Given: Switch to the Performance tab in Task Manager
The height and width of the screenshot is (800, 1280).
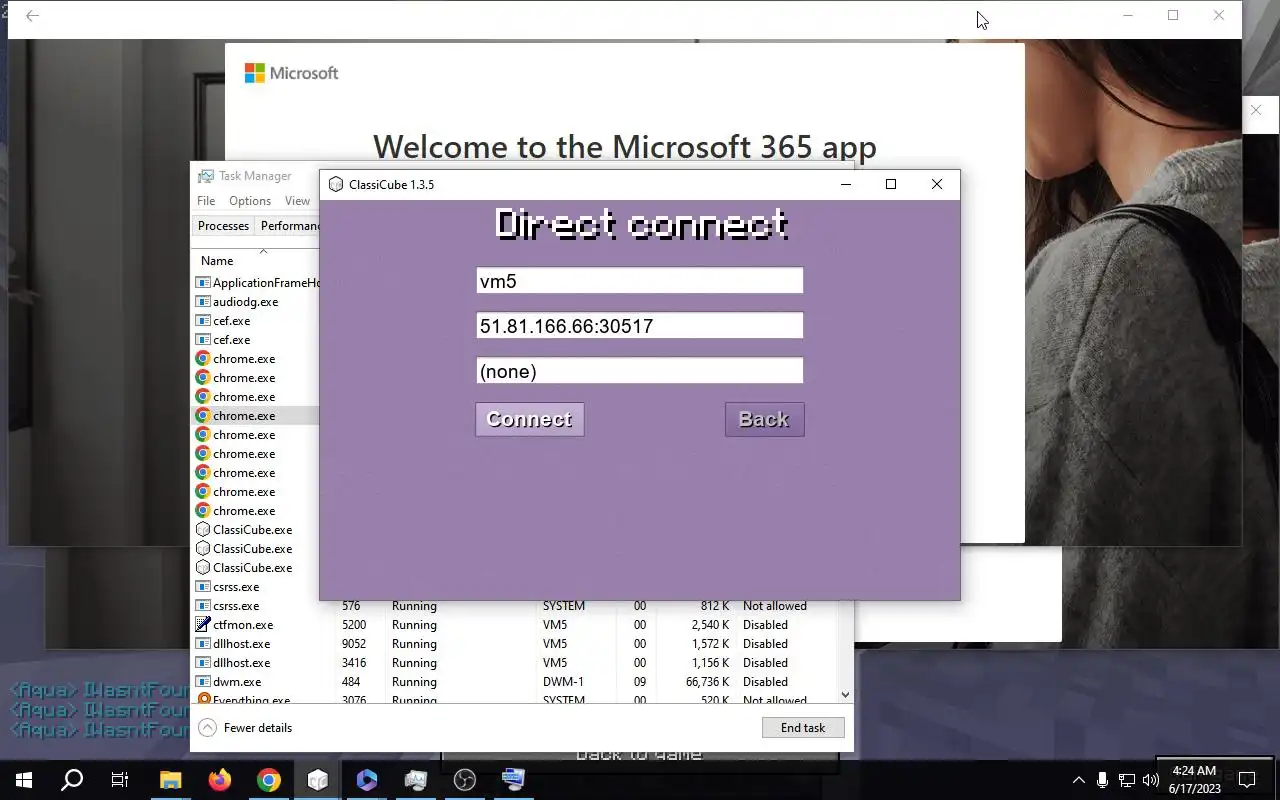Looking at the screenshot, I should coord(289,226).
